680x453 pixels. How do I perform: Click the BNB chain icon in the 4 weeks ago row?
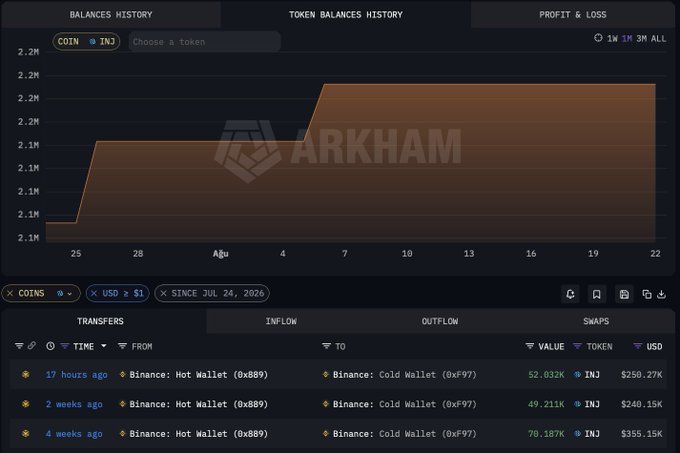[26, 433]
